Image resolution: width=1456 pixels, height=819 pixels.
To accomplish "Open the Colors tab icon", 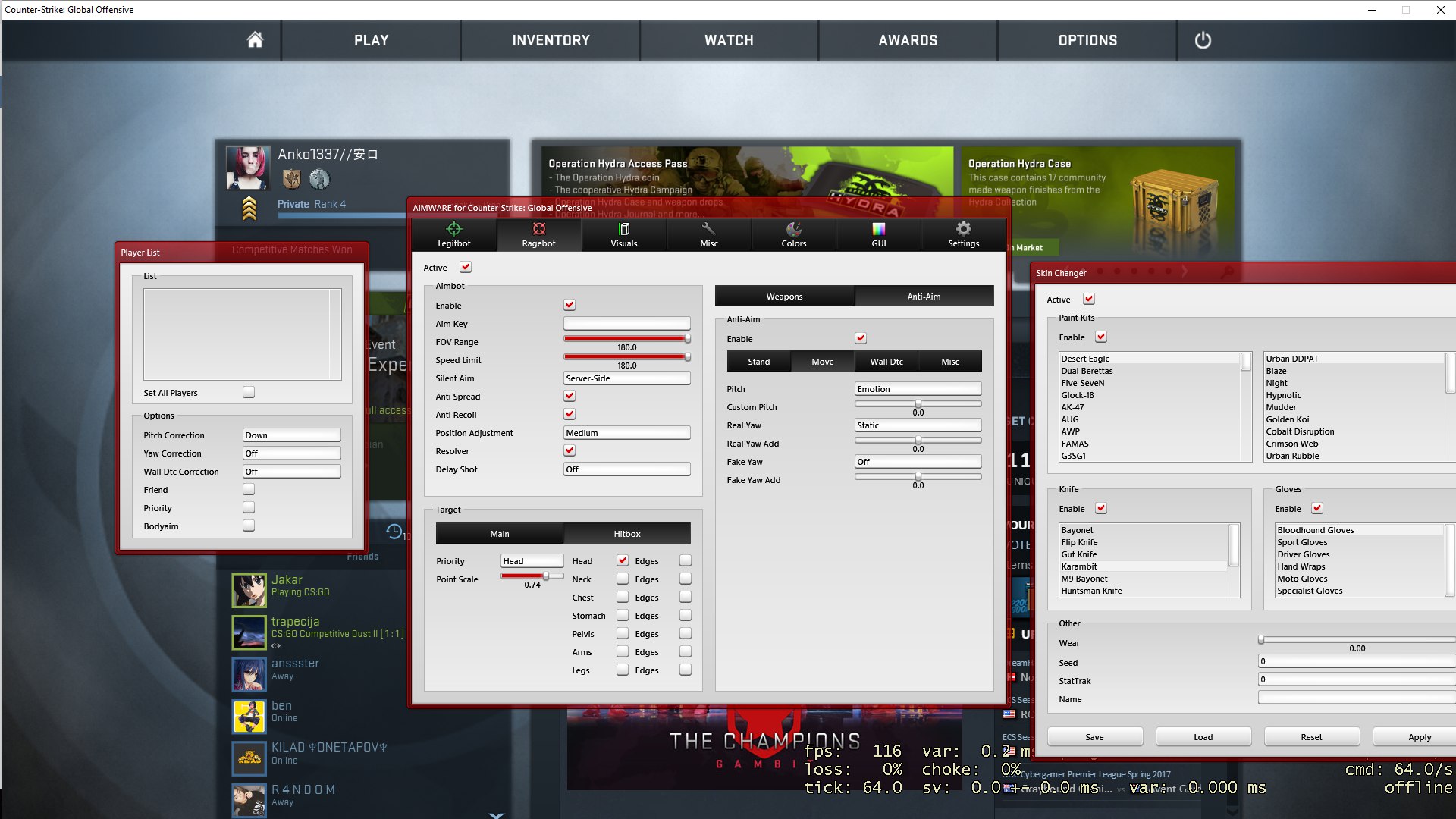I will pos(794,228).
